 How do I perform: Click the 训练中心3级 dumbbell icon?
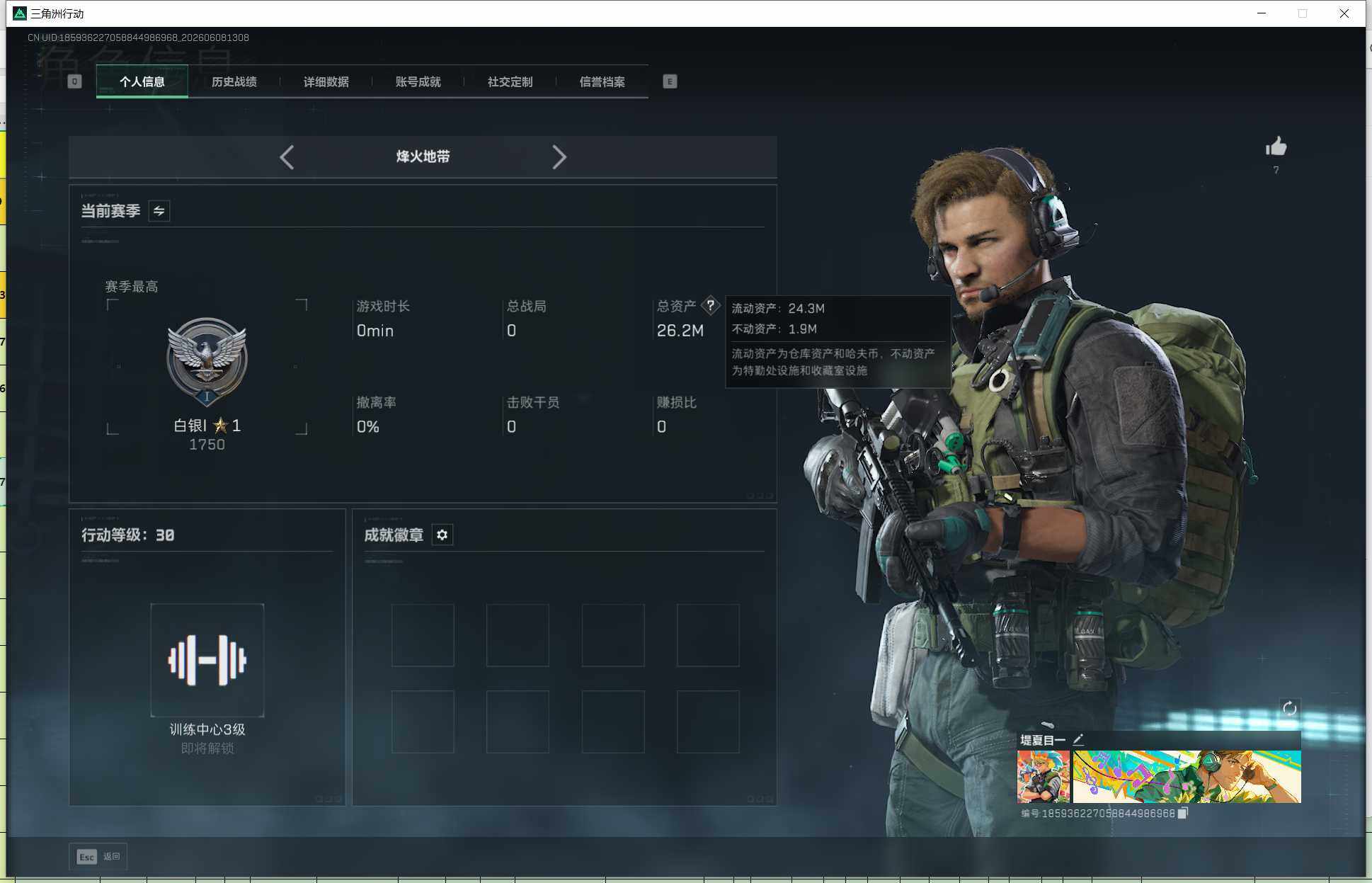pyautogui.click(x=207, y=660)
